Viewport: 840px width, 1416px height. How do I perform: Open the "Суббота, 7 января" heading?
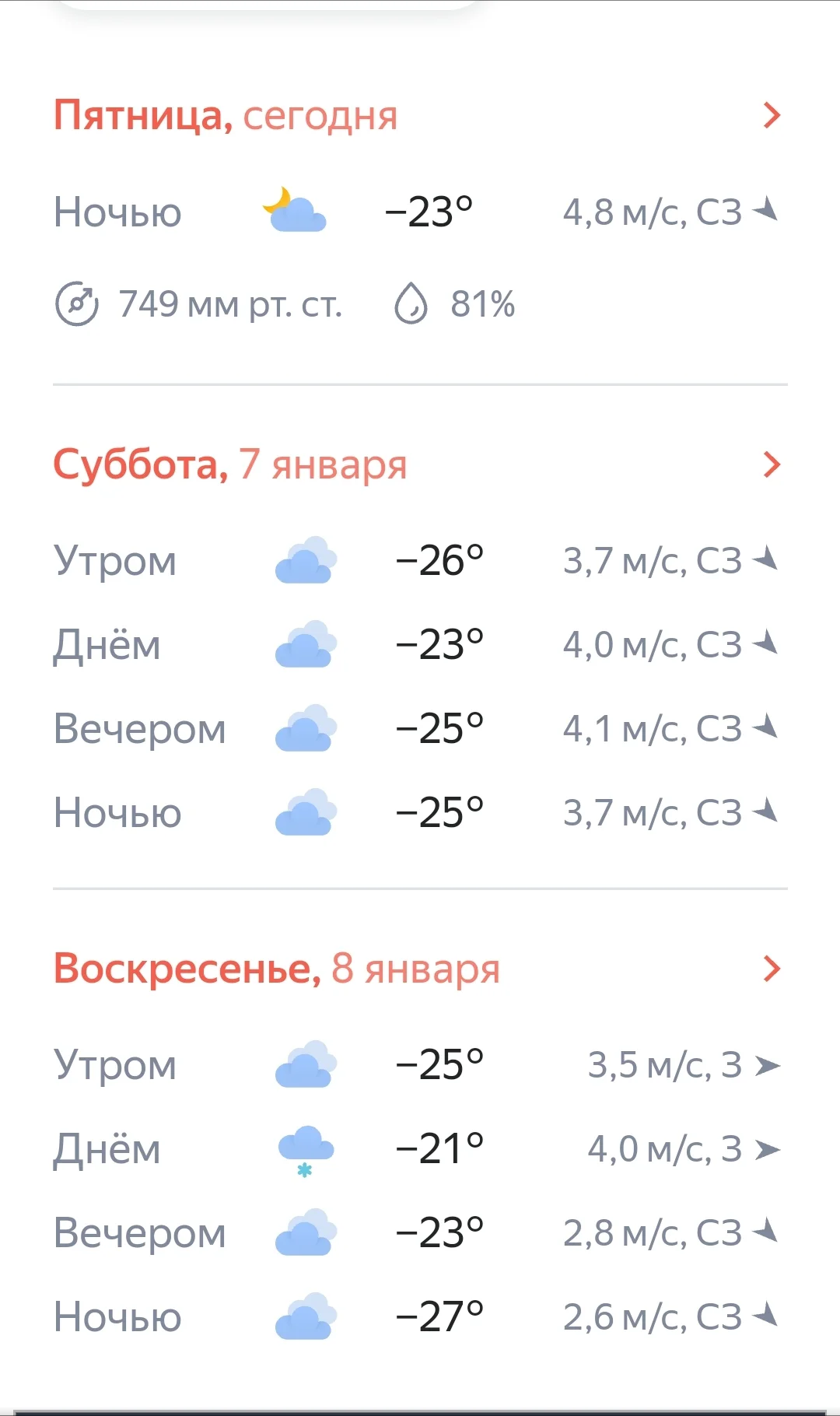click(230, 464)
